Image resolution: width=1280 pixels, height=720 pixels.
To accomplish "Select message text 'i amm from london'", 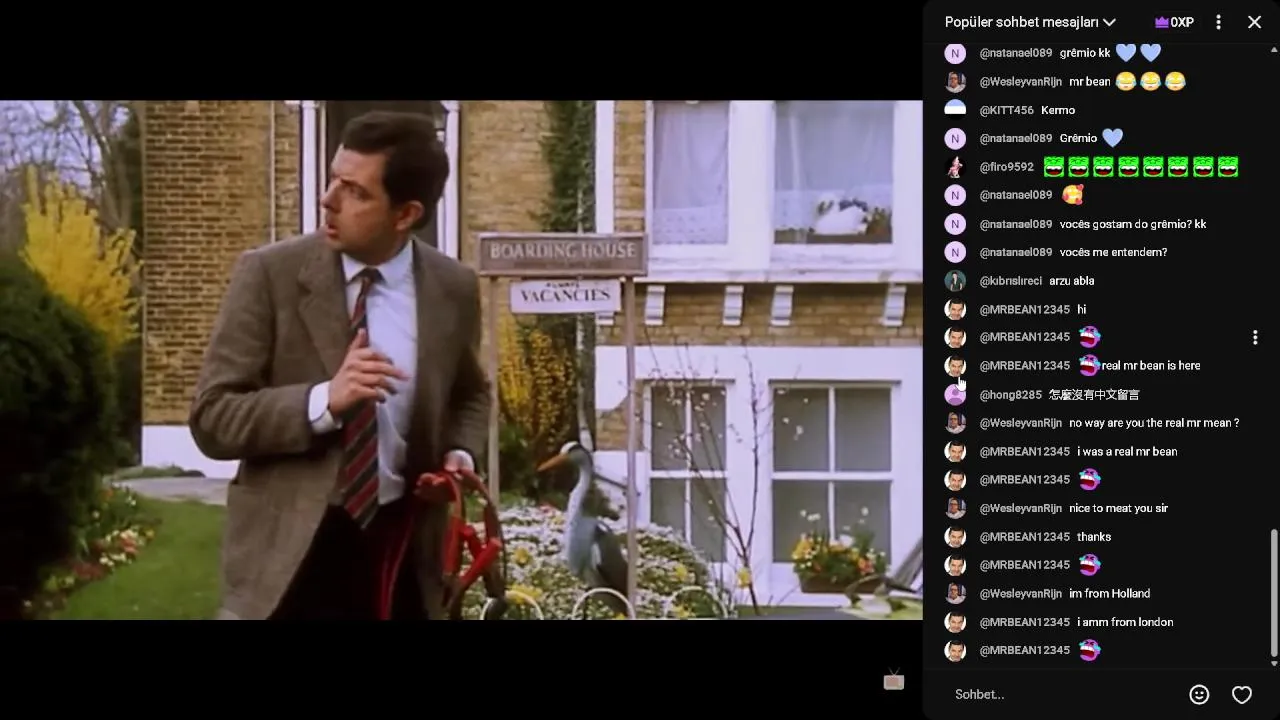I will pyautogui.click(x=1125, y=622).
